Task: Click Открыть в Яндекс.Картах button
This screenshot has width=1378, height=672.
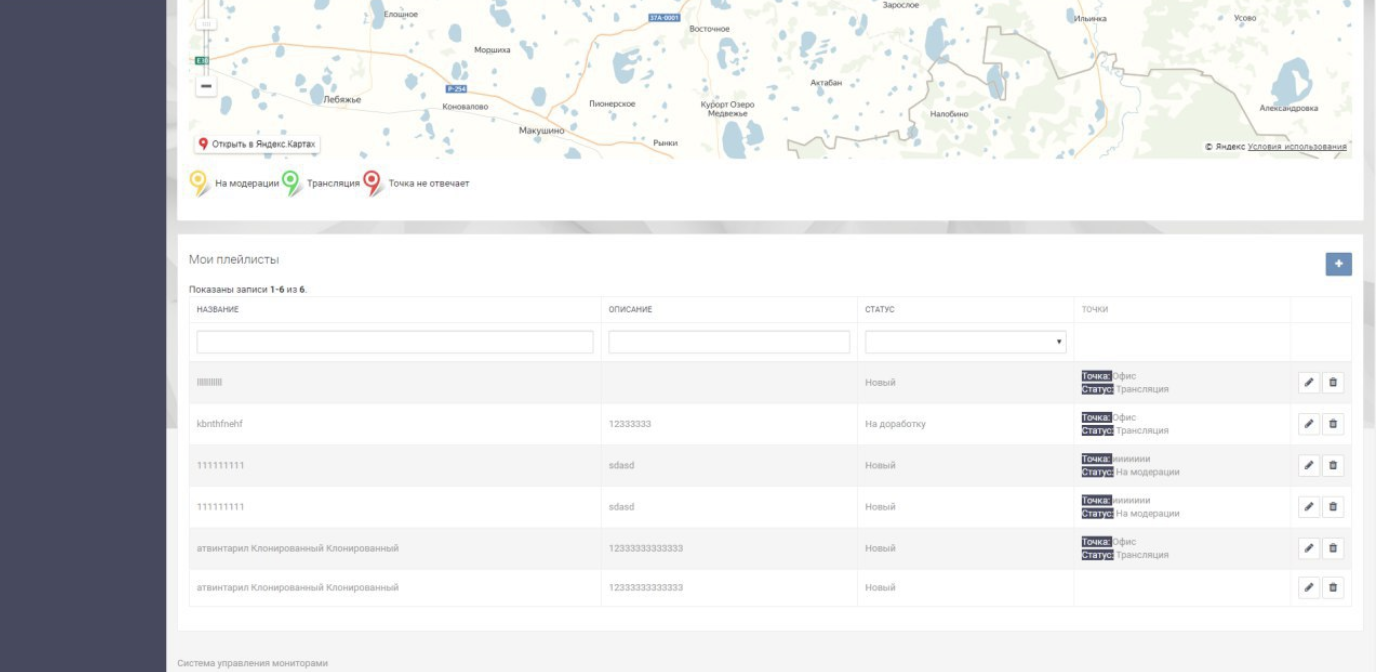Action: [257, 144]
